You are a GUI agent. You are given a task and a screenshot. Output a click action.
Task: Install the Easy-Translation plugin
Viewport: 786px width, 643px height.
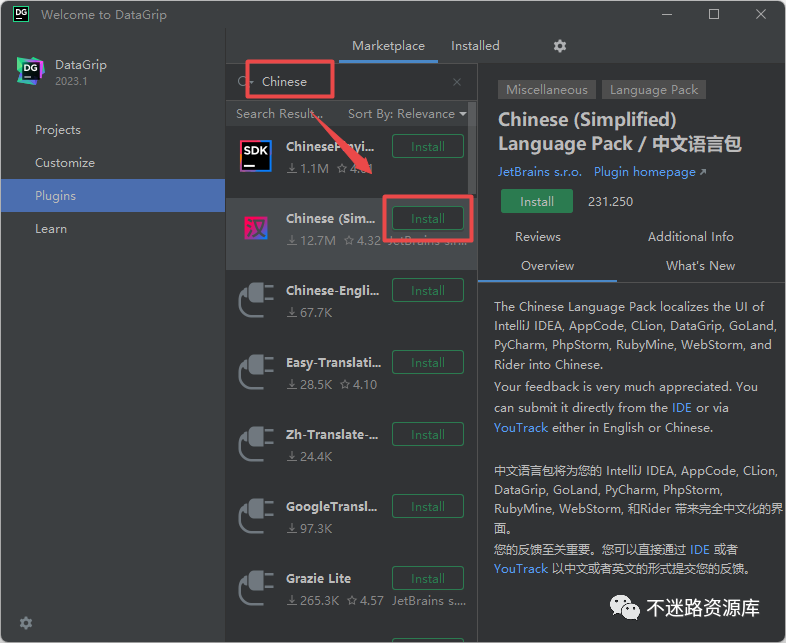(428, 362)
